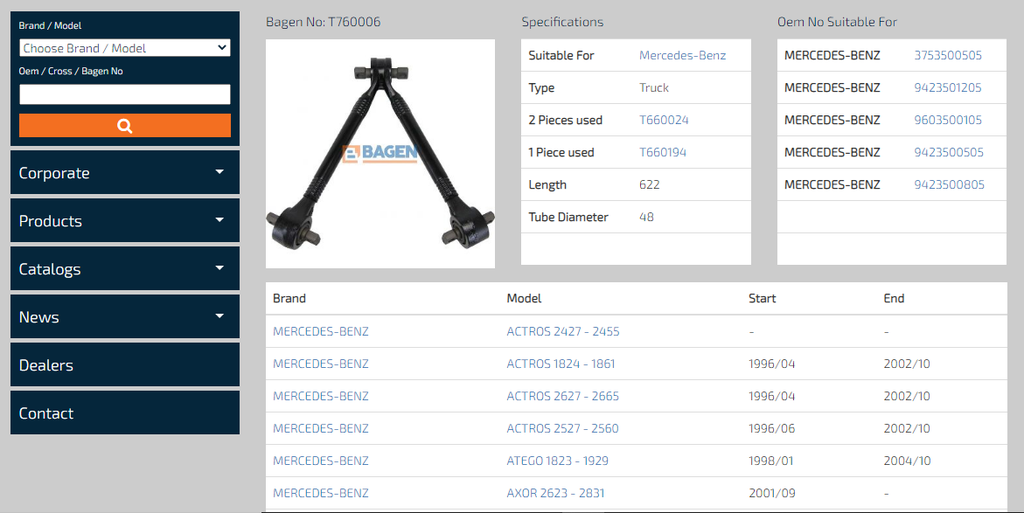Open model ACTROS 2527 - 2560
1024x513 pixels.
click(x=562, y=429)
